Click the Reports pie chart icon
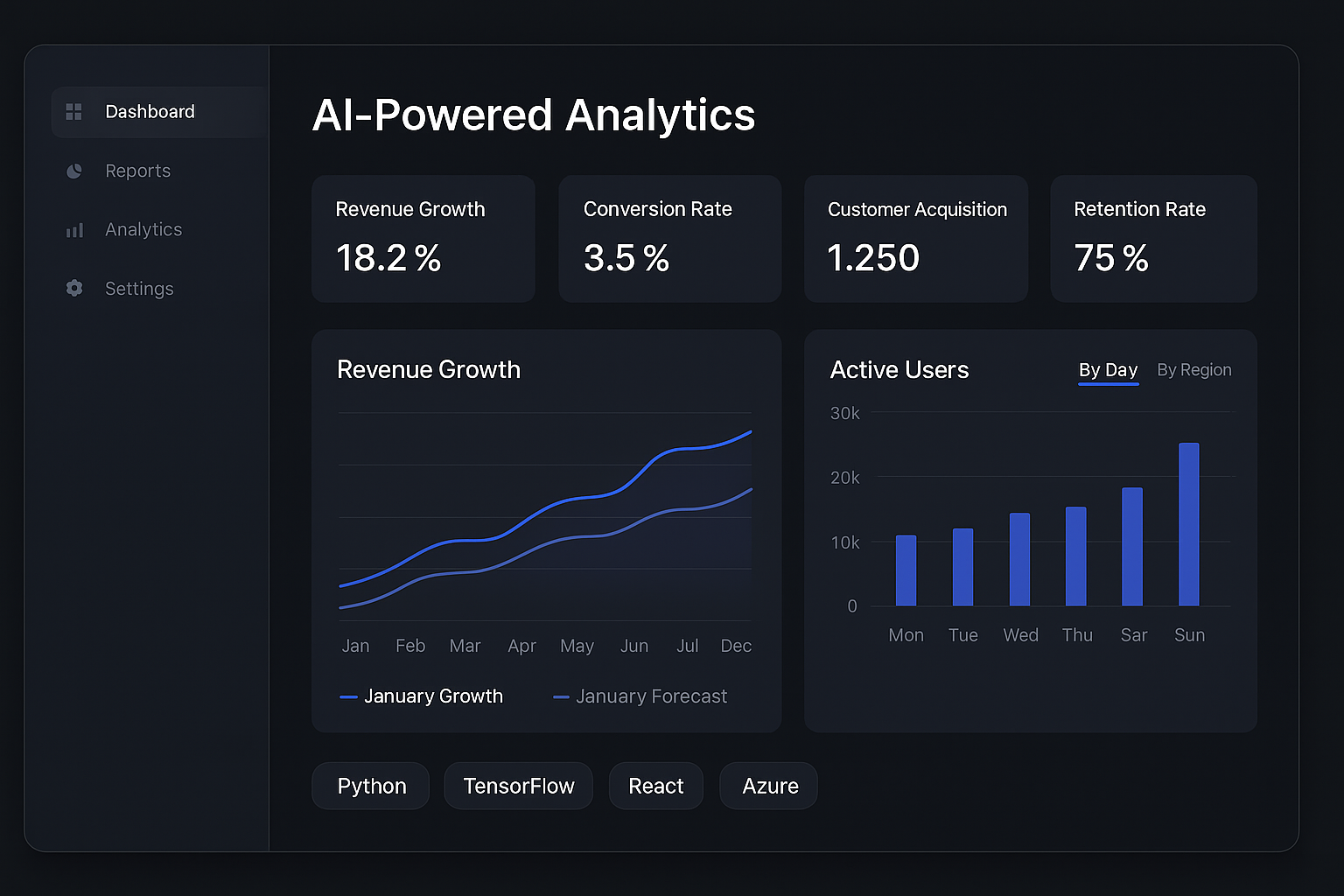 [x=74, y=171]
